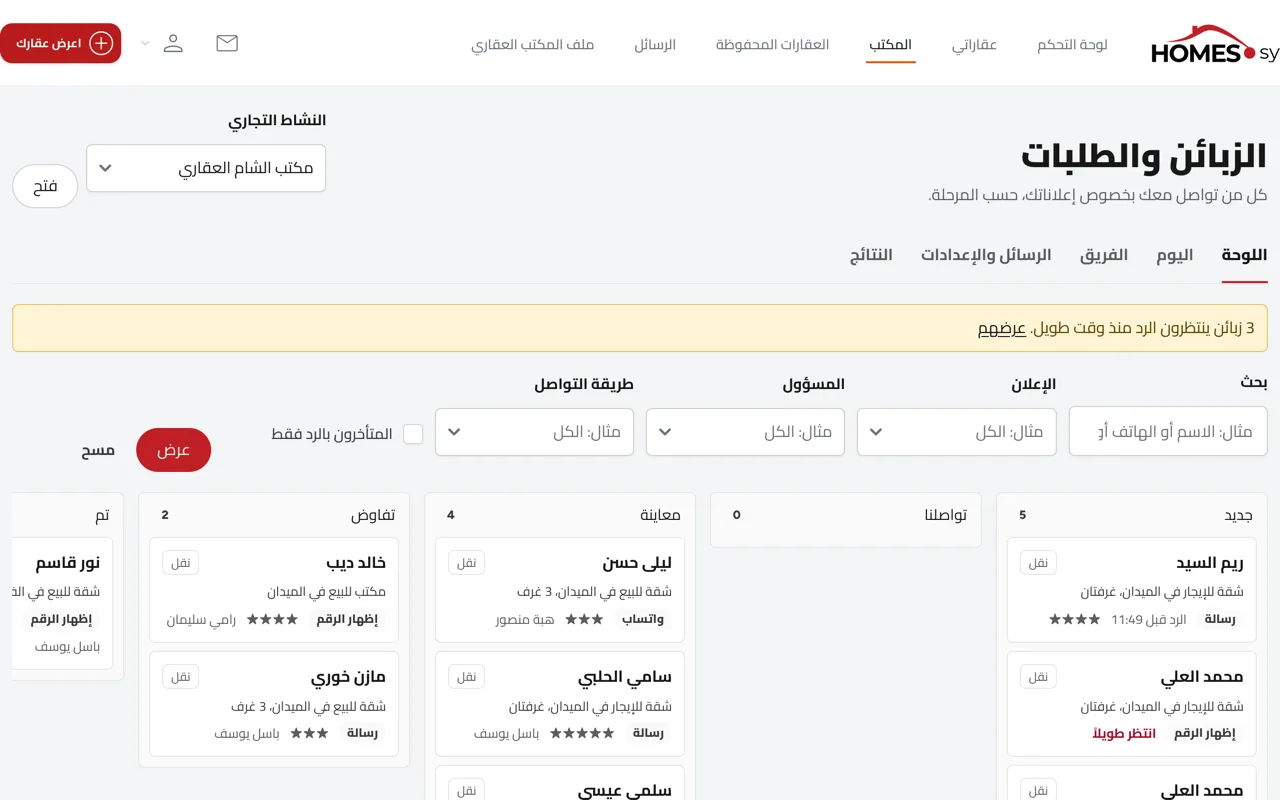Open الرسائل in the top navigation bar
This screenshot has height=800, width=1280.
click(655, 45)
